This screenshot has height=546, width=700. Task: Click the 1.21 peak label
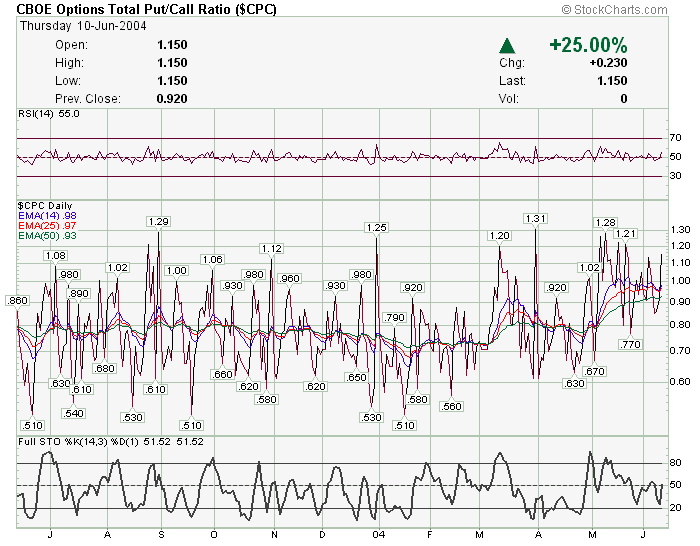[625, 233]
